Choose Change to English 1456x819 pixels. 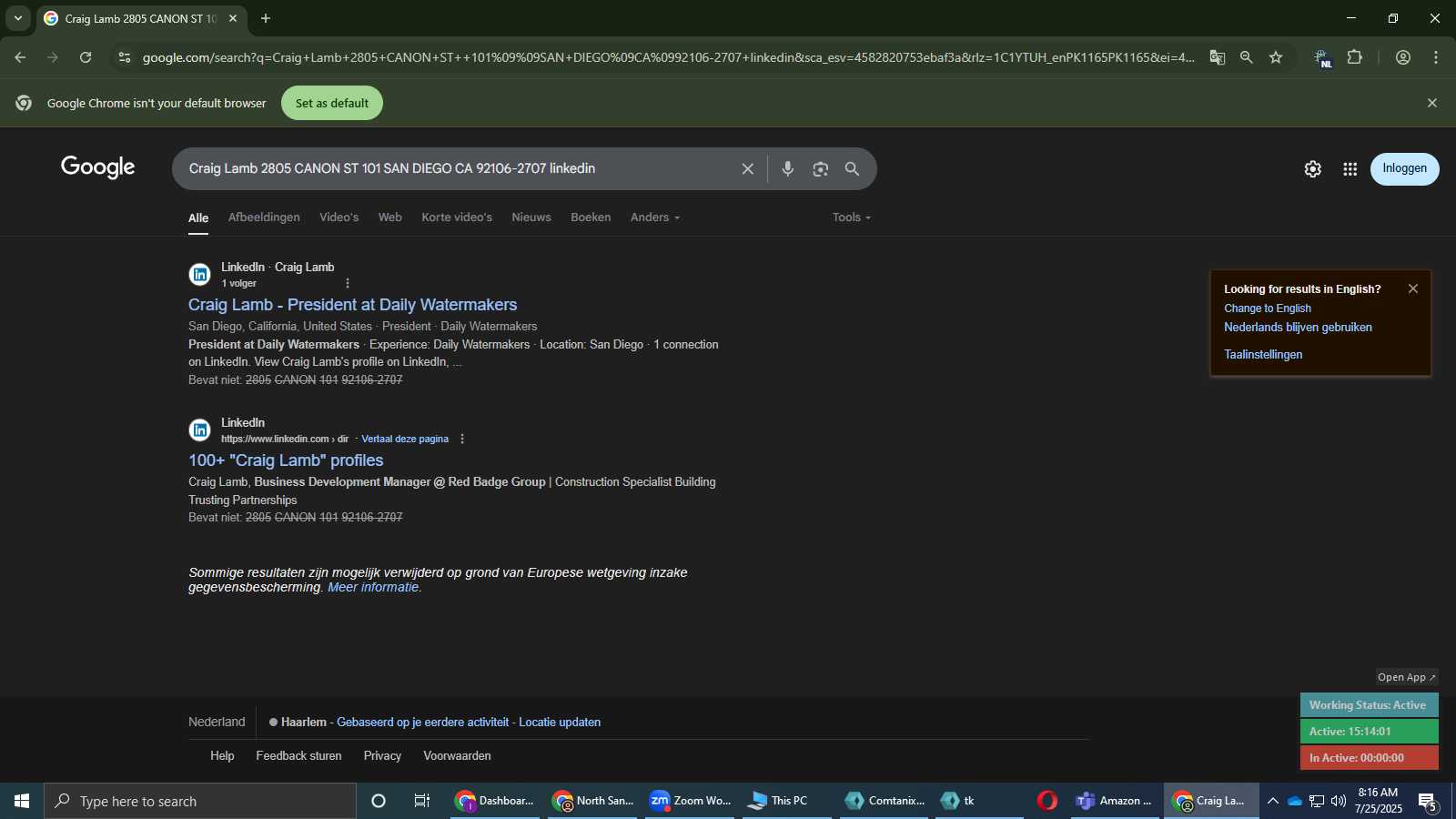(x=1268, y=308)
